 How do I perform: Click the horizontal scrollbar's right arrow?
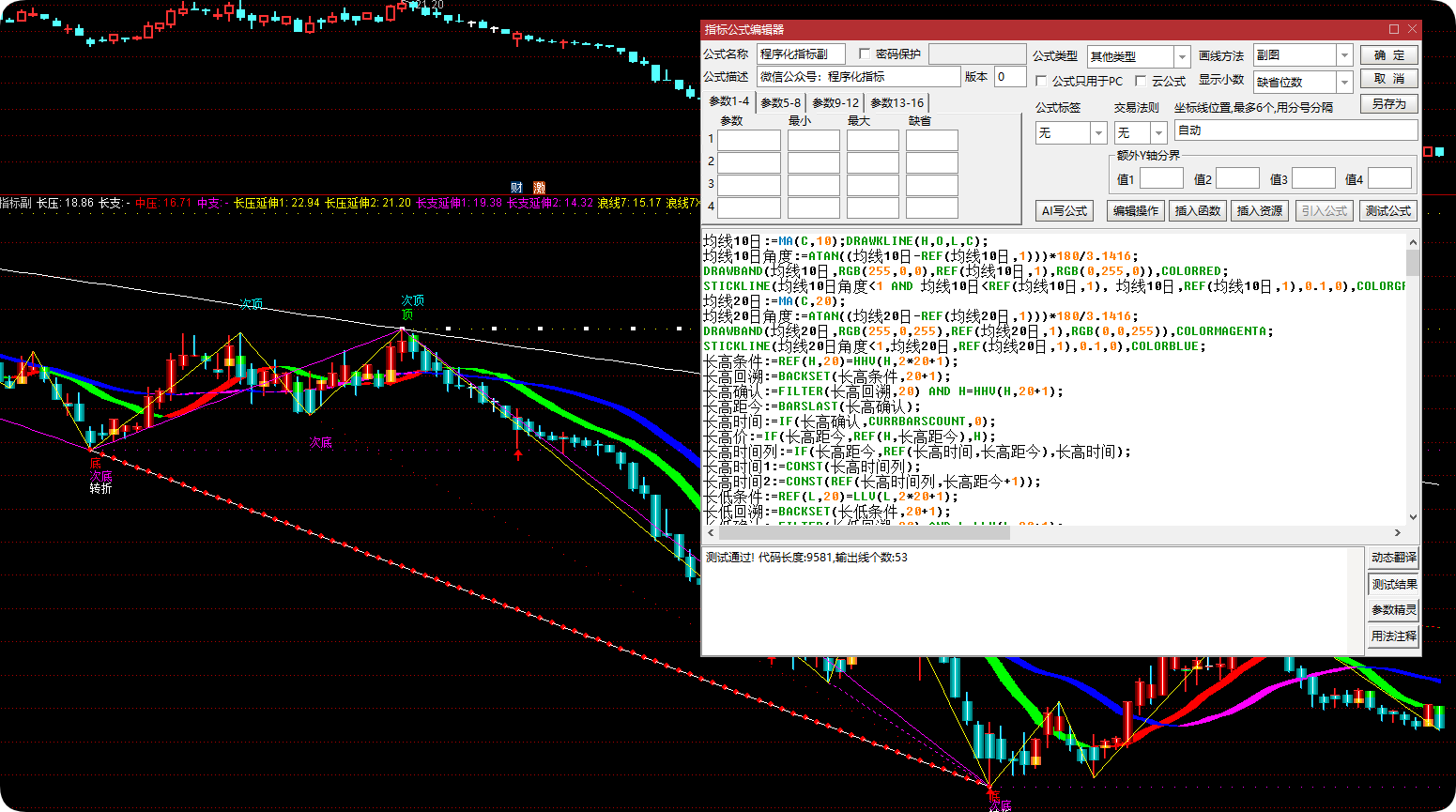[1399, 532]
